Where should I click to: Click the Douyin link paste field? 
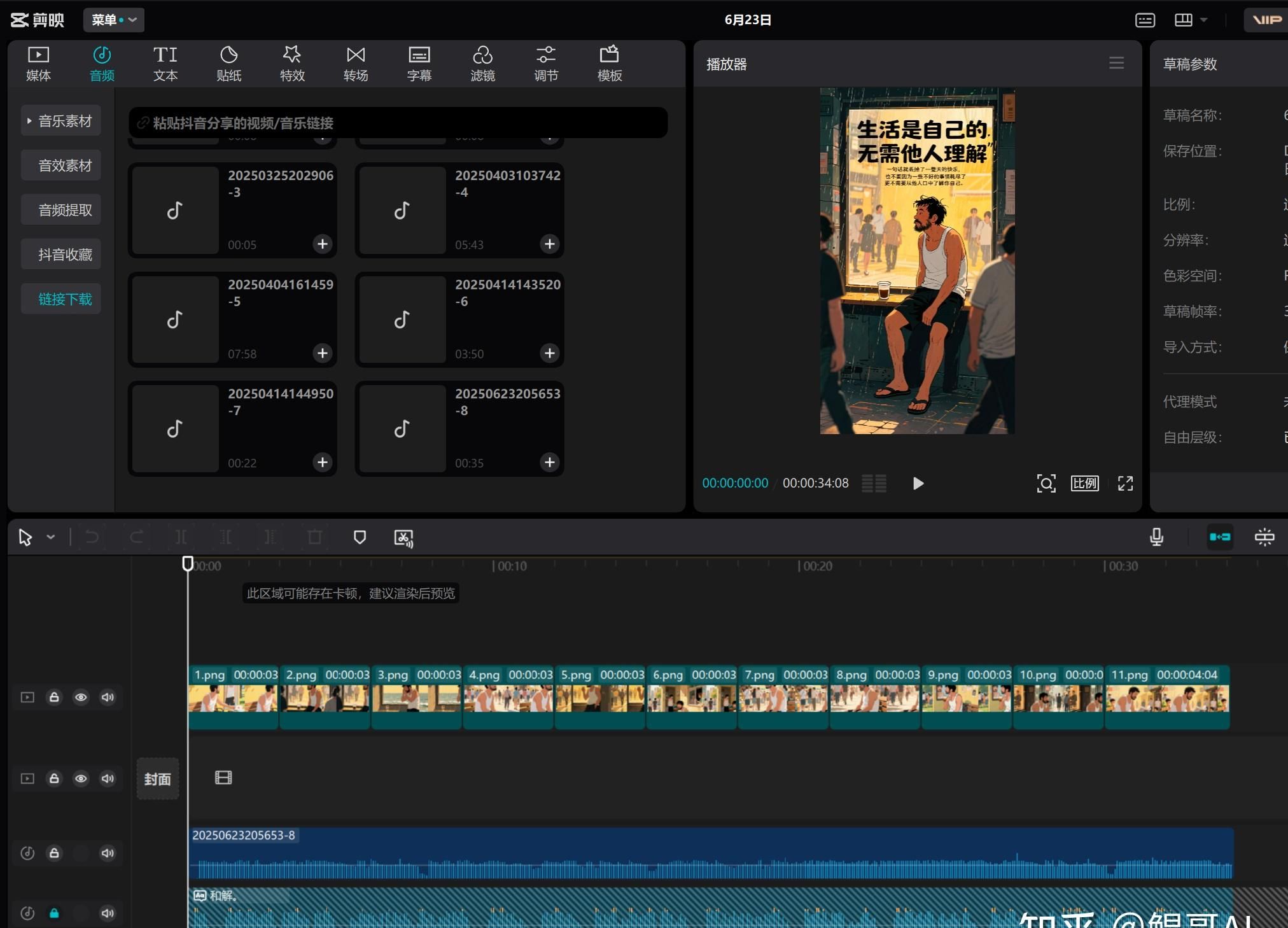(x=398, y=123)
